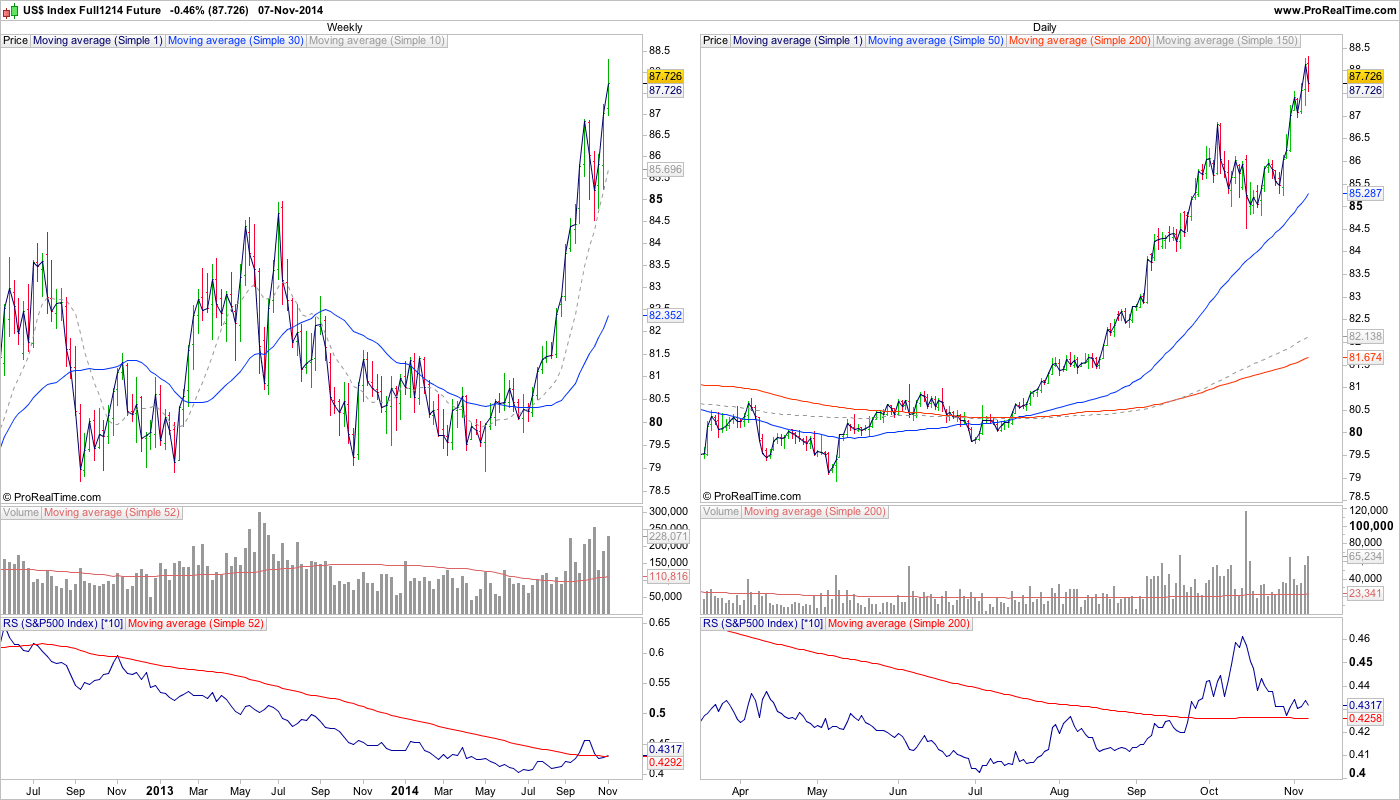Click the Aug label on Daily time axis

(1060, 790)
